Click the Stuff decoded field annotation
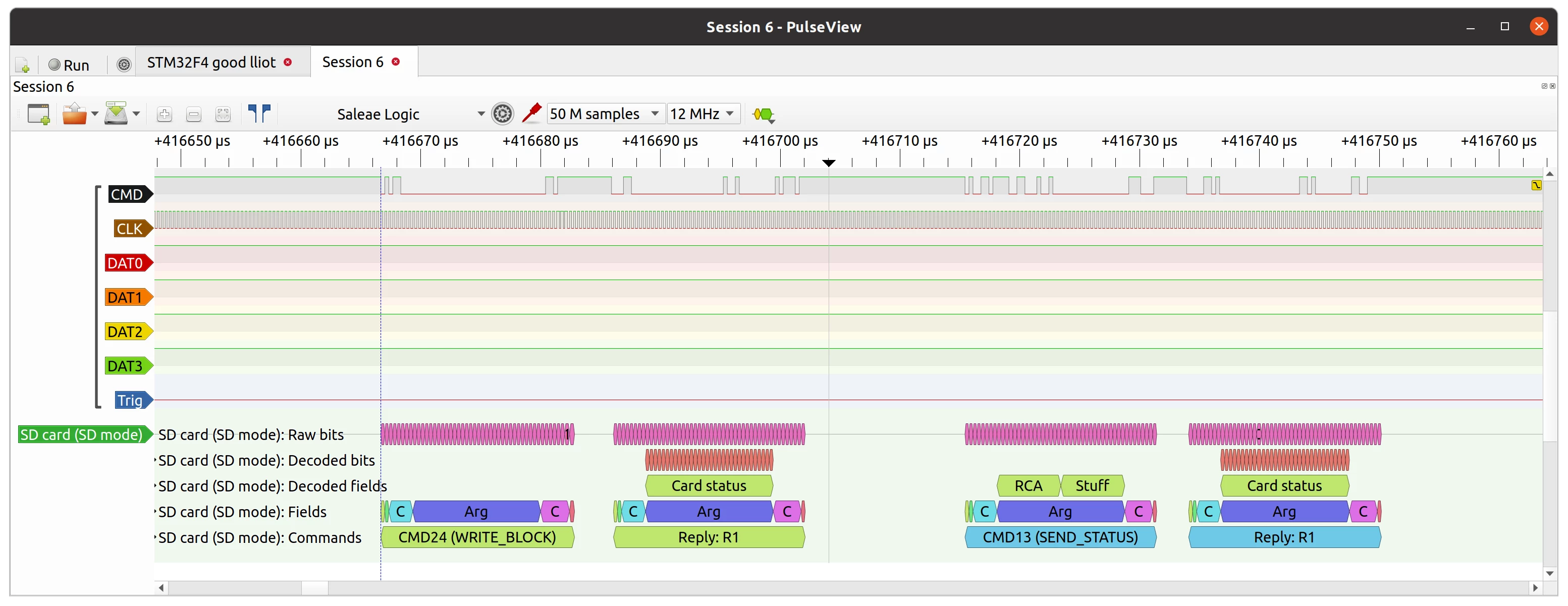Image resolution: width=1568 pixels, height=606 pixels. 1092,485
